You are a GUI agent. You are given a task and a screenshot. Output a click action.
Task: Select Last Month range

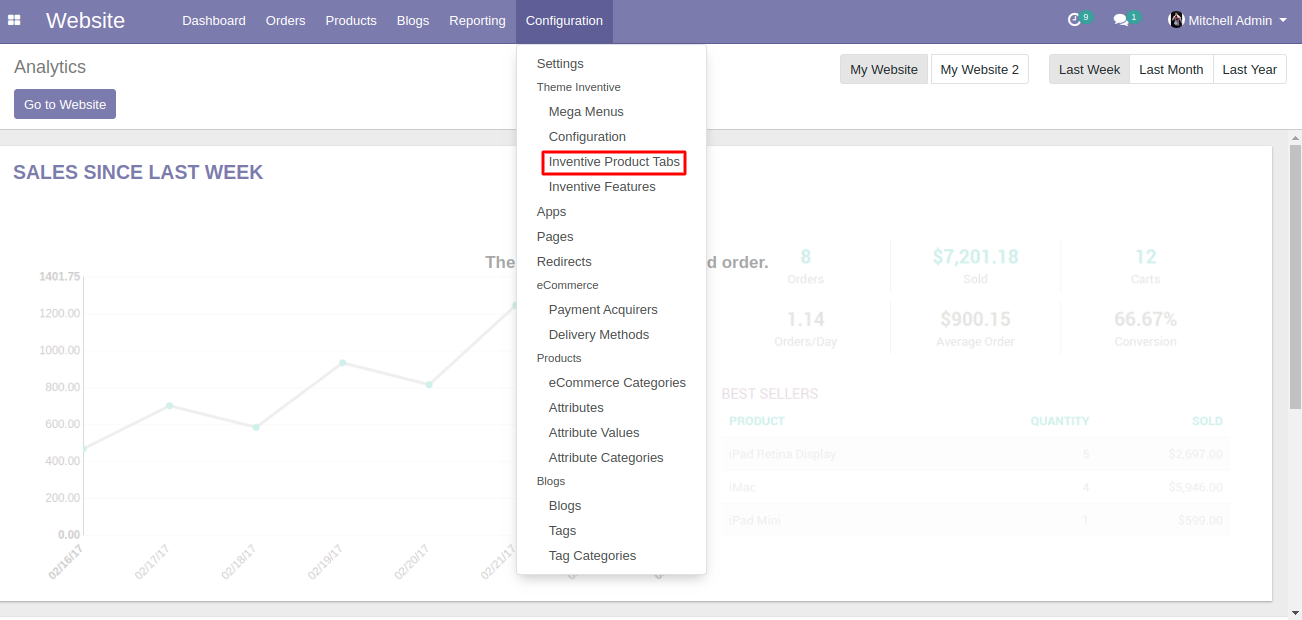click(x=1171, y=69)
